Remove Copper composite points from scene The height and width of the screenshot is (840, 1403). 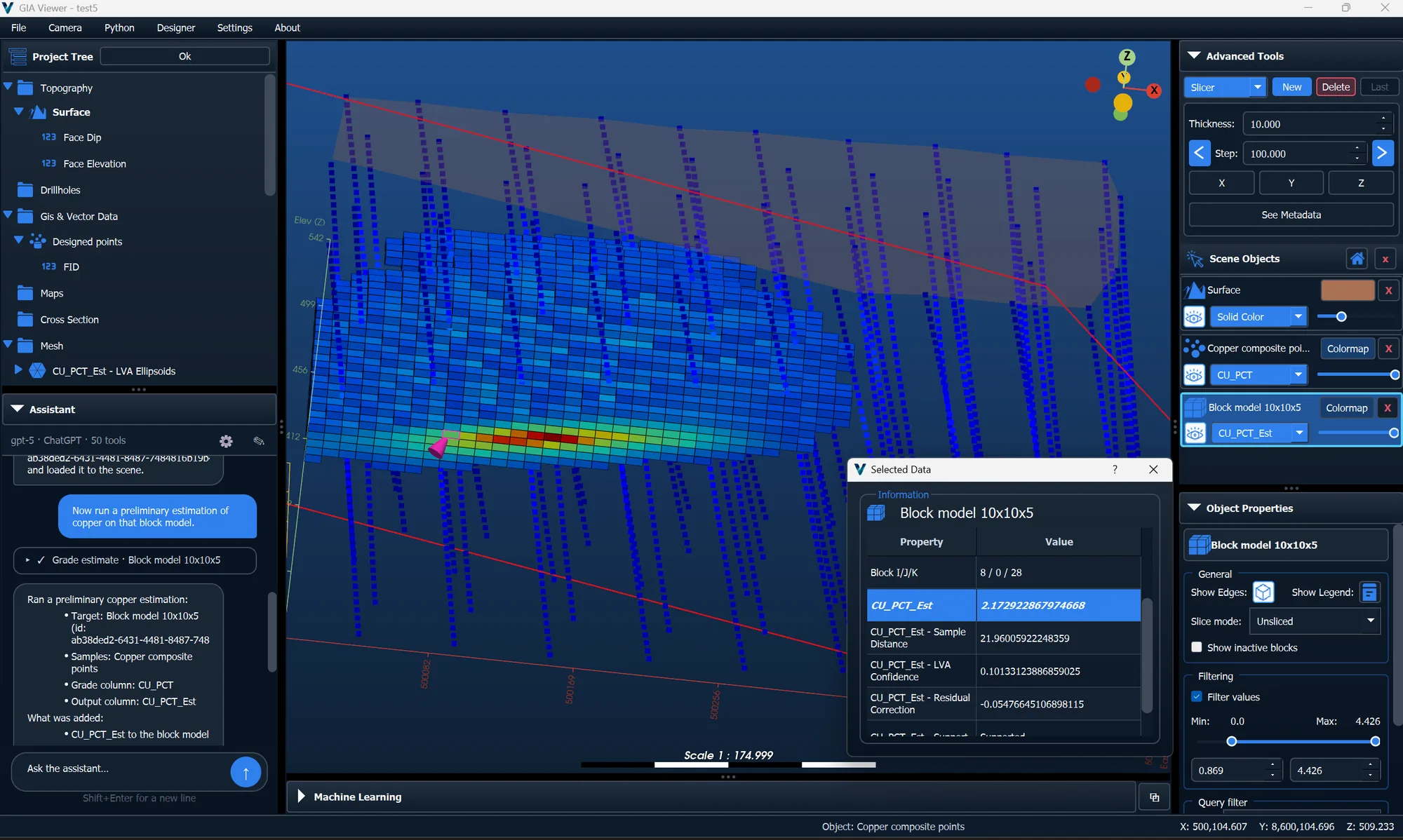[1388, 348]
